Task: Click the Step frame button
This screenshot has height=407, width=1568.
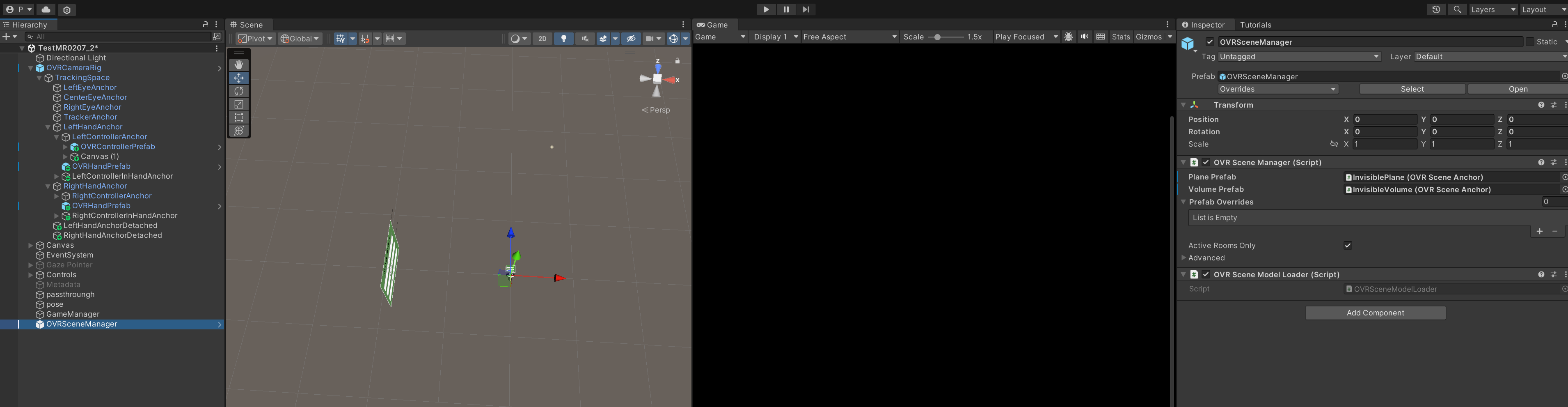Action: click(x=805, y=9)
